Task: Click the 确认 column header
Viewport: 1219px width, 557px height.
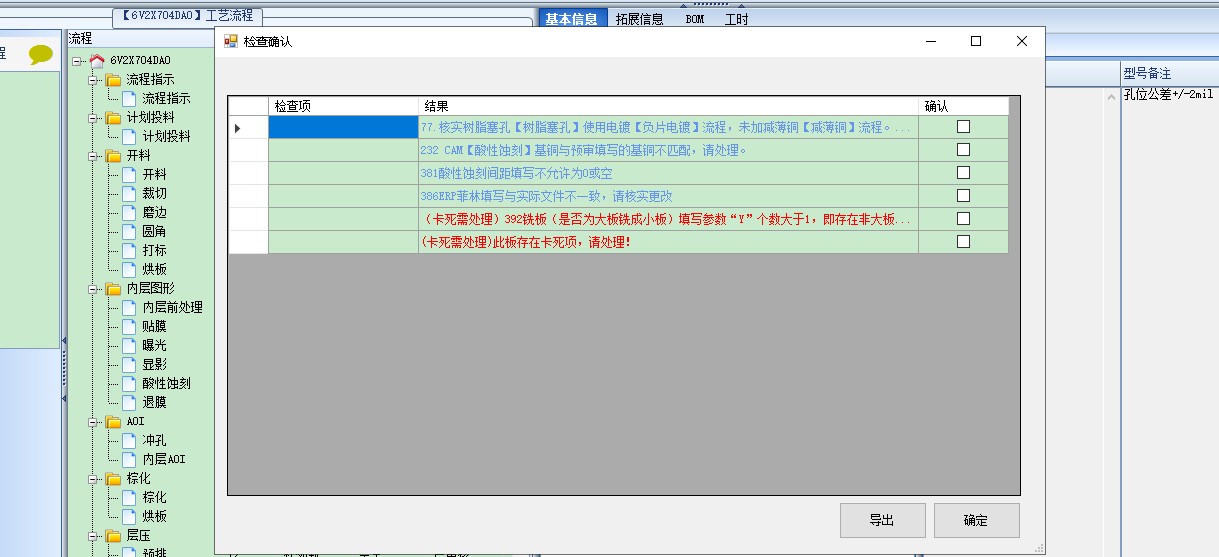Action: click(963, 106)
